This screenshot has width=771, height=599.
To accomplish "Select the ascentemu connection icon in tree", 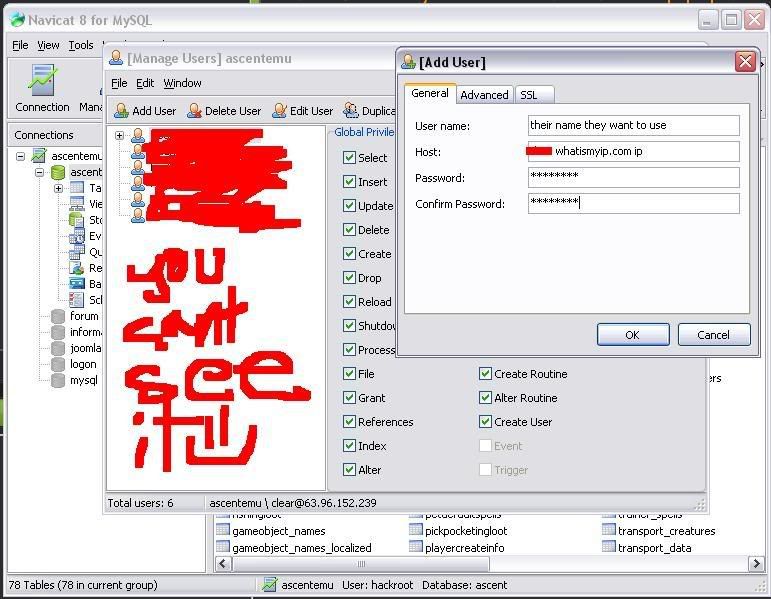I will tap(38, 156).
